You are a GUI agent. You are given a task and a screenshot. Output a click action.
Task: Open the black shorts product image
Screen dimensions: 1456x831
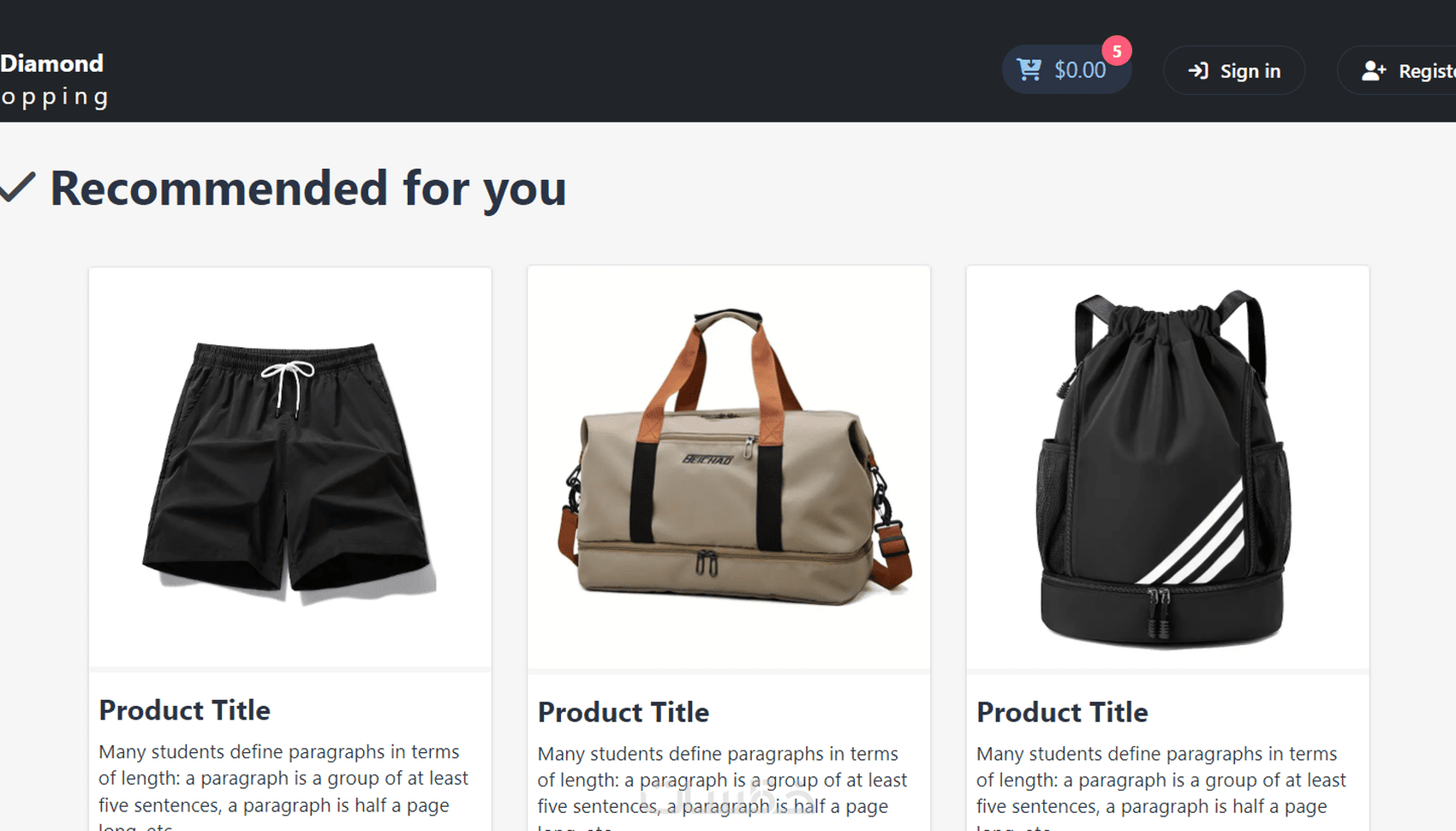[290, 468]
